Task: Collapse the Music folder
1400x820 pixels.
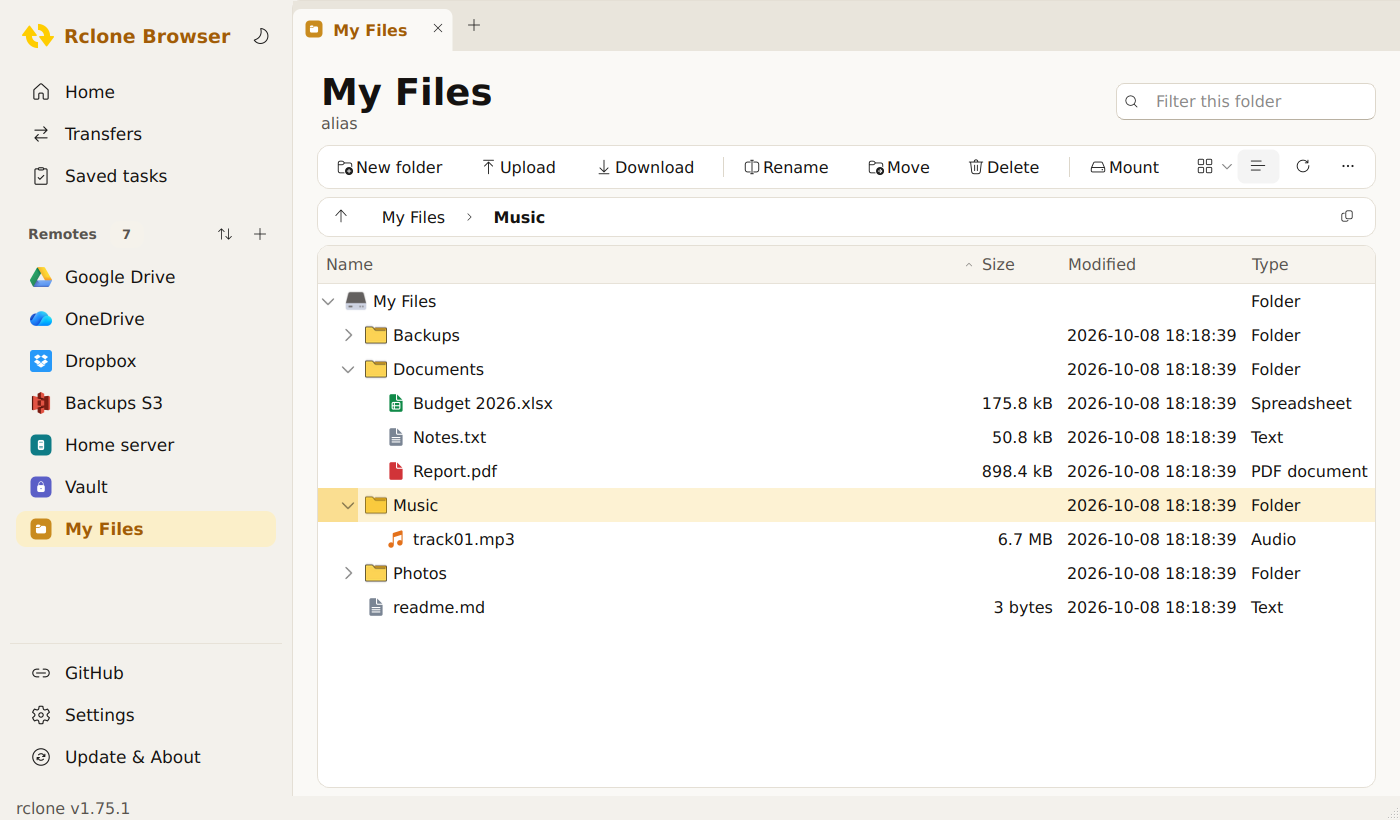Action: coord(348,505)
